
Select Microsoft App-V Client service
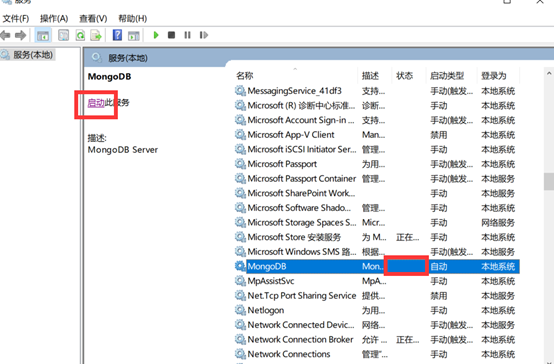pos(377,135)
